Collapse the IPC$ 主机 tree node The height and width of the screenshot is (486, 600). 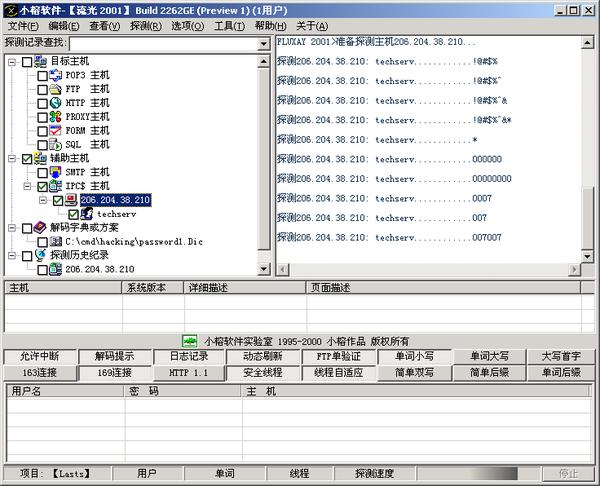coord(28,186)
